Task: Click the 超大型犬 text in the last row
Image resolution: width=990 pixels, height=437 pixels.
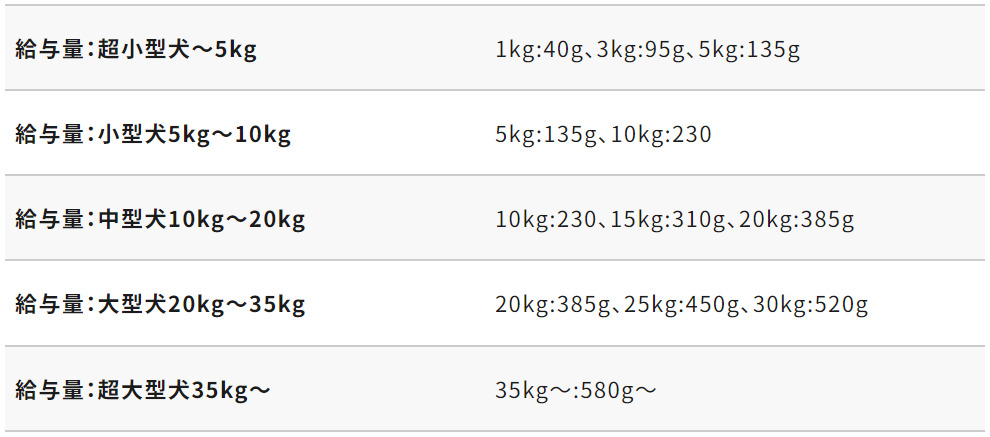Action: pyautogui.click(x=149, y=389)
